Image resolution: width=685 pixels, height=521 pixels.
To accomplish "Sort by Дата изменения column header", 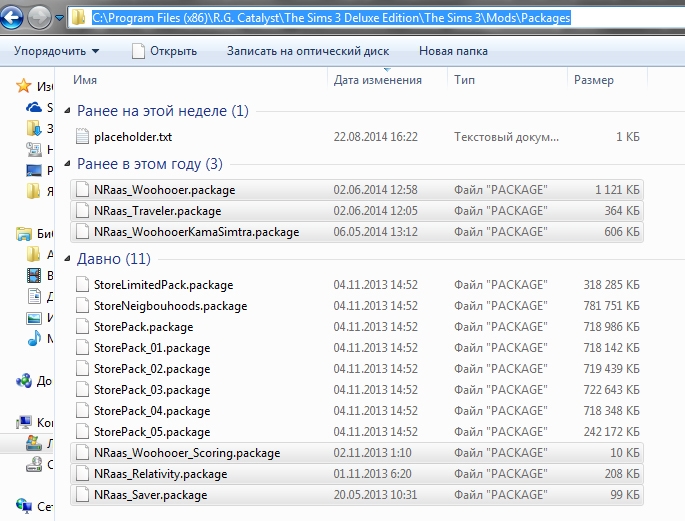I will click(378, 80).
